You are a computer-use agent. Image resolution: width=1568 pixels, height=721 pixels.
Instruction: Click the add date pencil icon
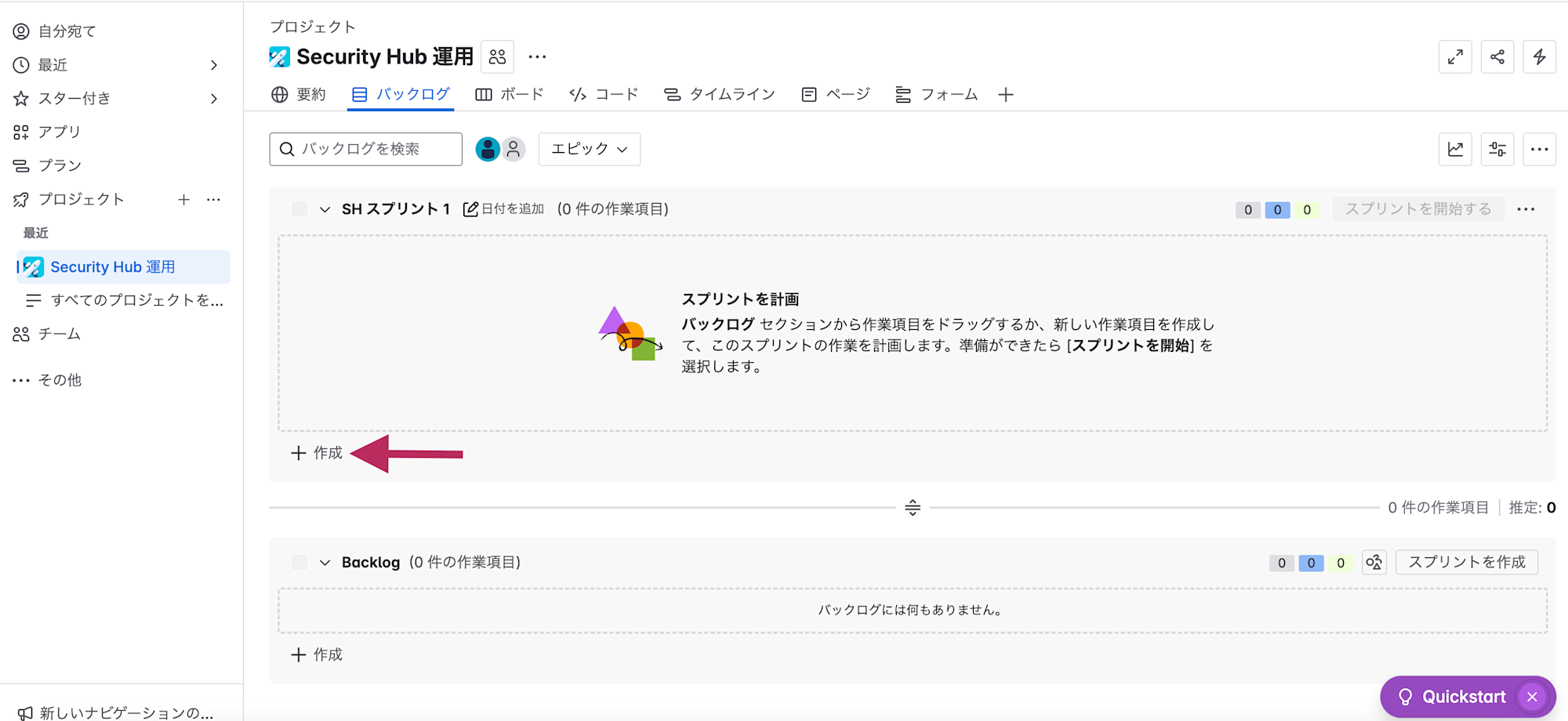click(470, 209)
